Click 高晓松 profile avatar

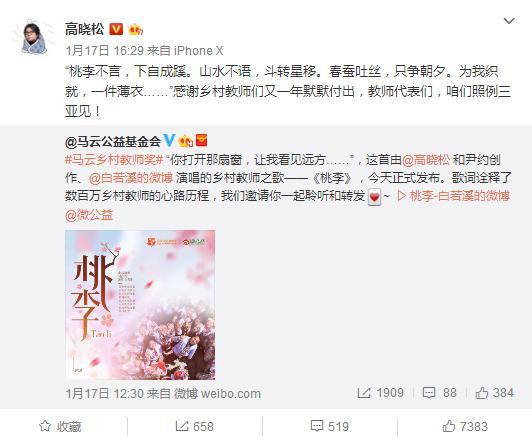click(x=34, y=38)
